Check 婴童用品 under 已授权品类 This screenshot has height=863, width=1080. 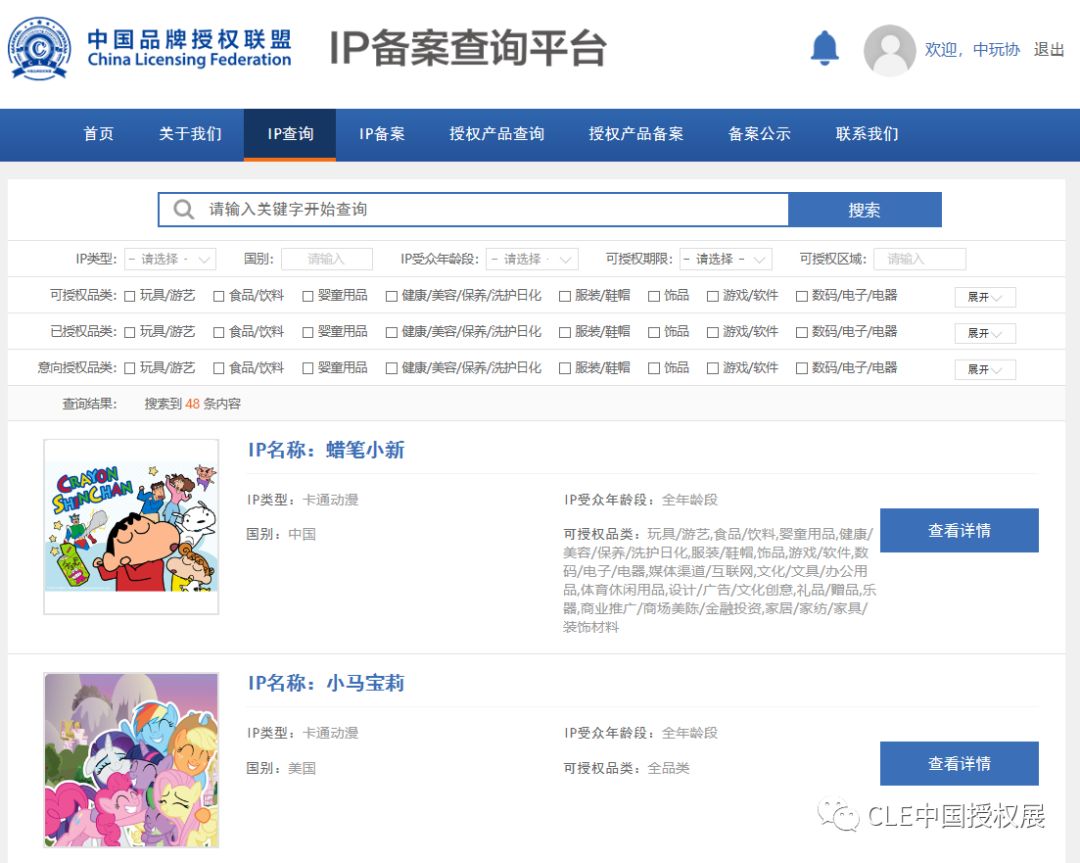pyautogui.click(x=308, y=332)
